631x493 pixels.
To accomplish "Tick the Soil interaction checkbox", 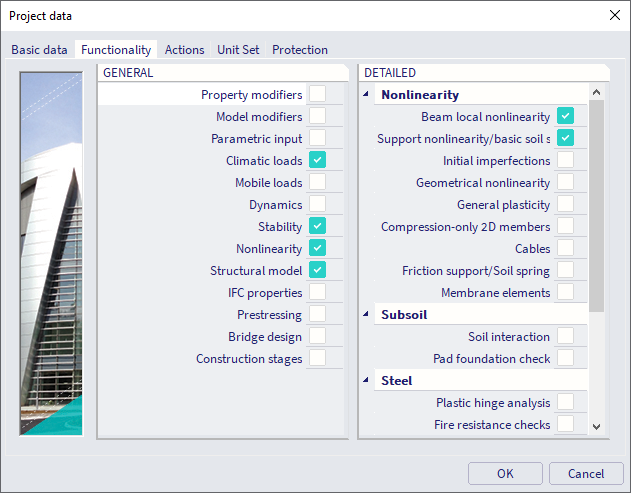I will [565, 337].
